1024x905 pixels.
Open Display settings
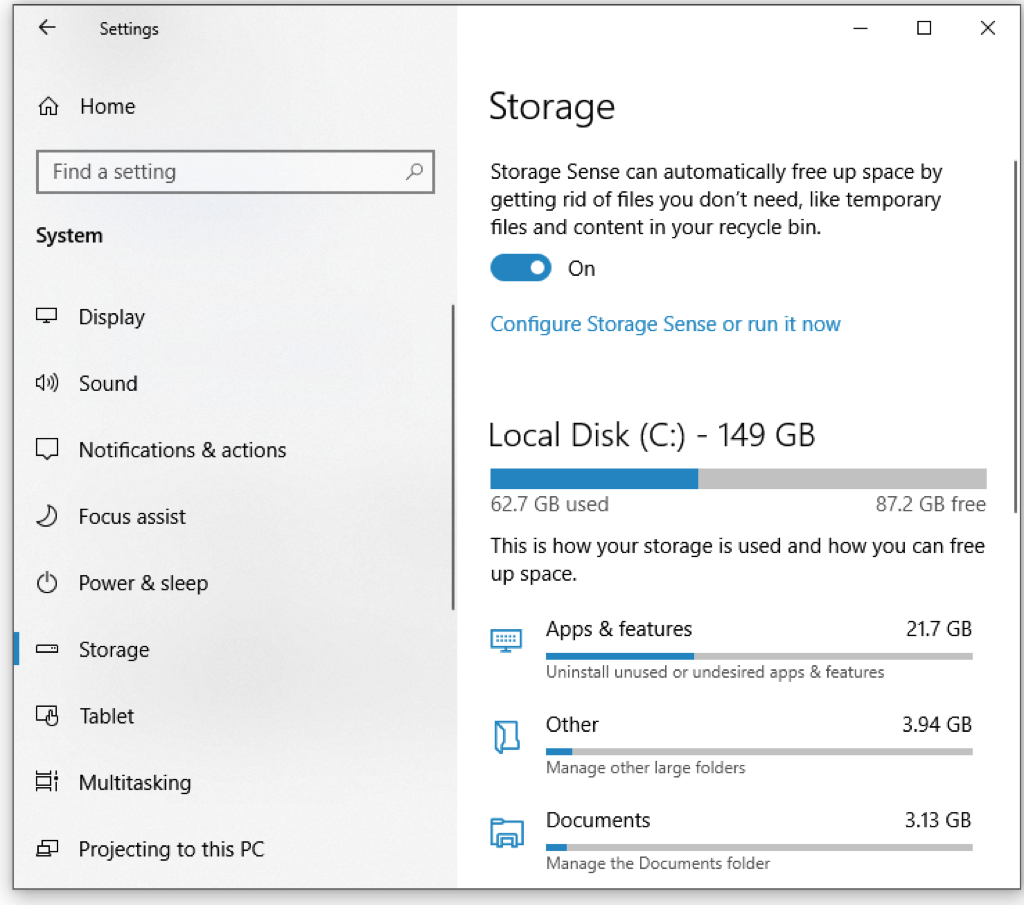112,317
